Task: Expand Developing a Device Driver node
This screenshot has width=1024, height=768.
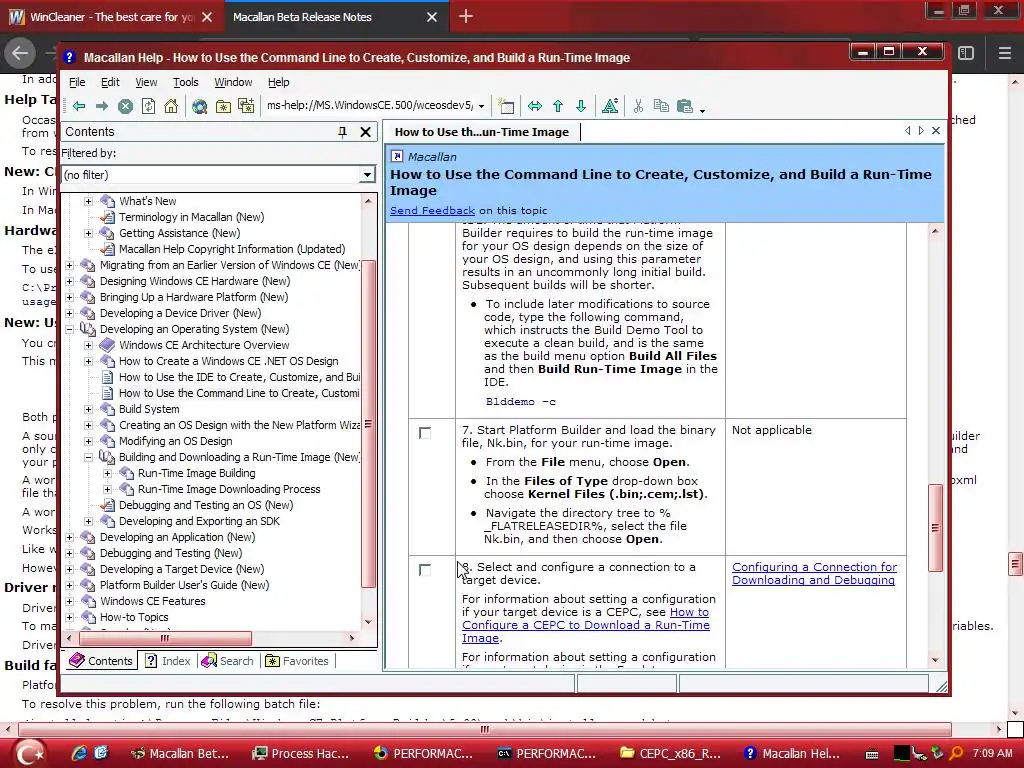Action: (69, 313)
